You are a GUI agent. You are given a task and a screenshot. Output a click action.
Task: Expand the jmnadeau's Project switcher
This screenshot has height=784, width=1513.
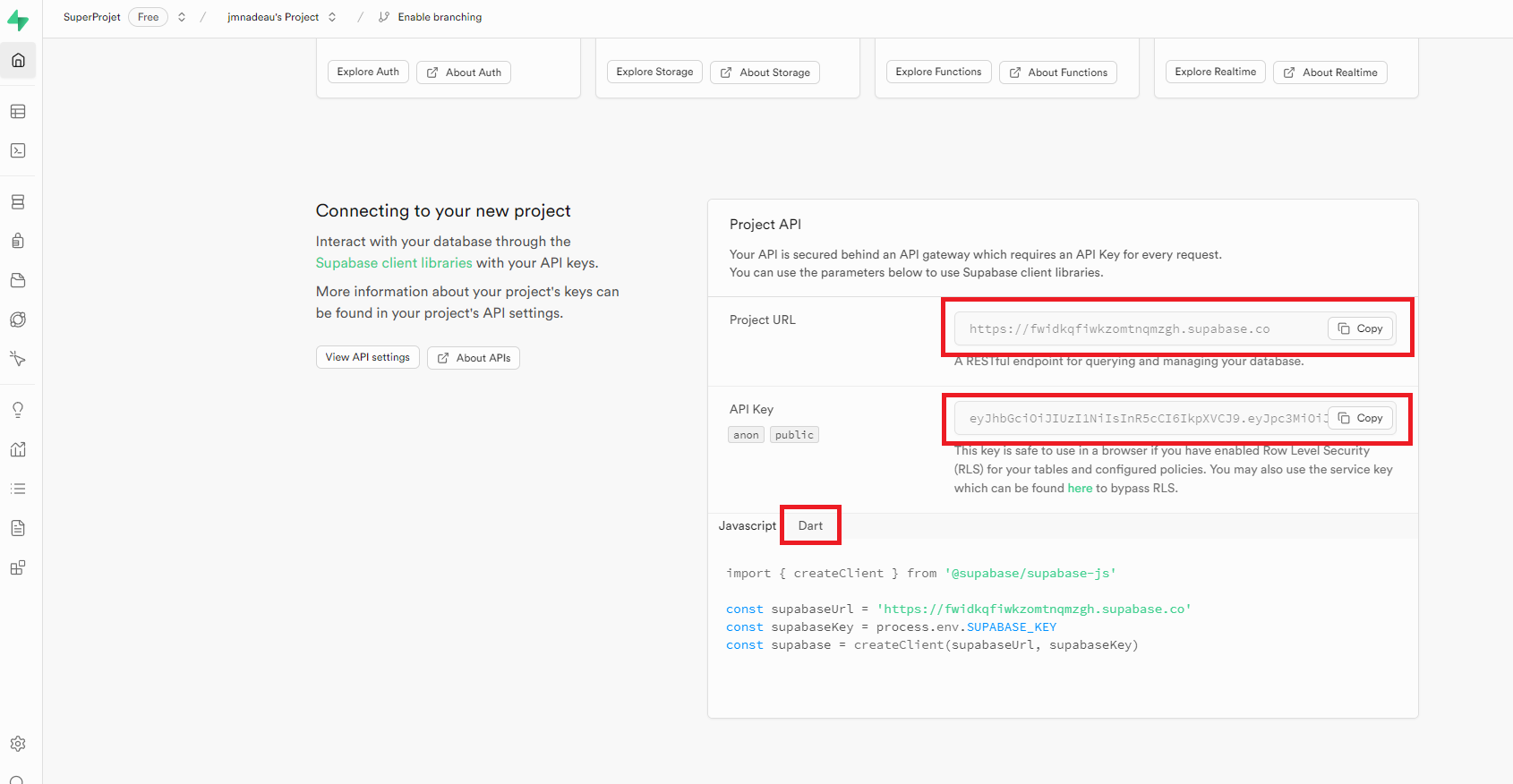point(332,17)
